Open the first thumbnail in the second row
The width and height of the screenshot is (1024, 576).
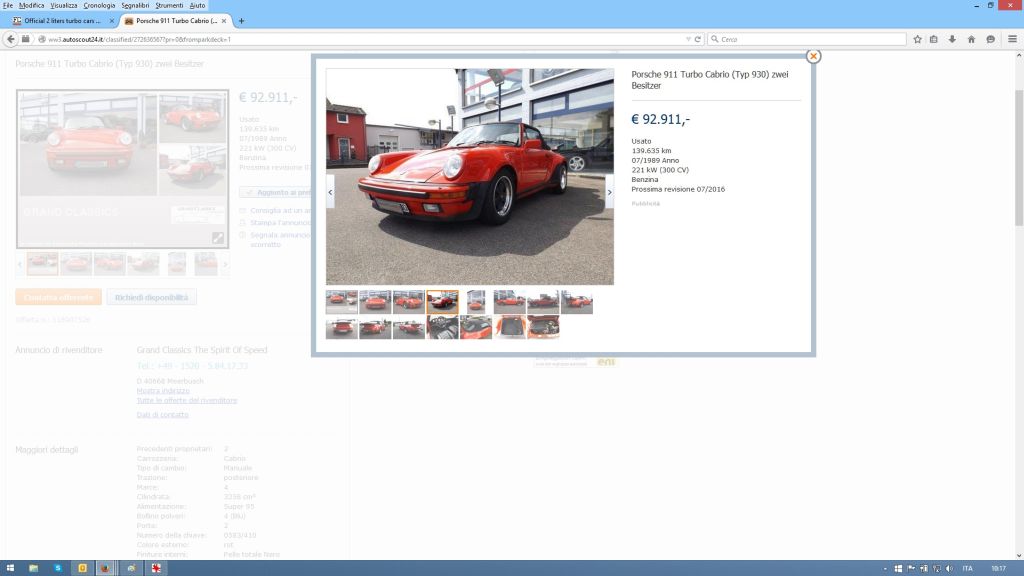(342, 327)
